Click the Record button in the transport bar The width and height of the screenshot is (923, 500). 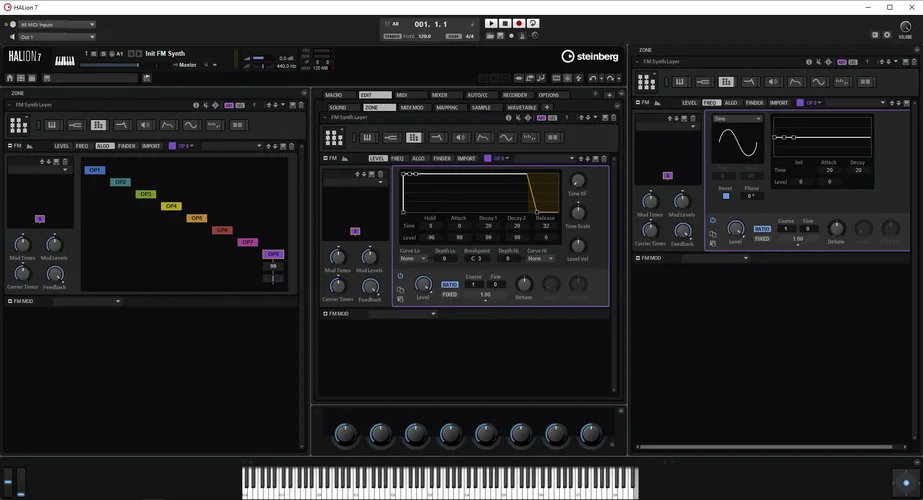tap(519, 23)
